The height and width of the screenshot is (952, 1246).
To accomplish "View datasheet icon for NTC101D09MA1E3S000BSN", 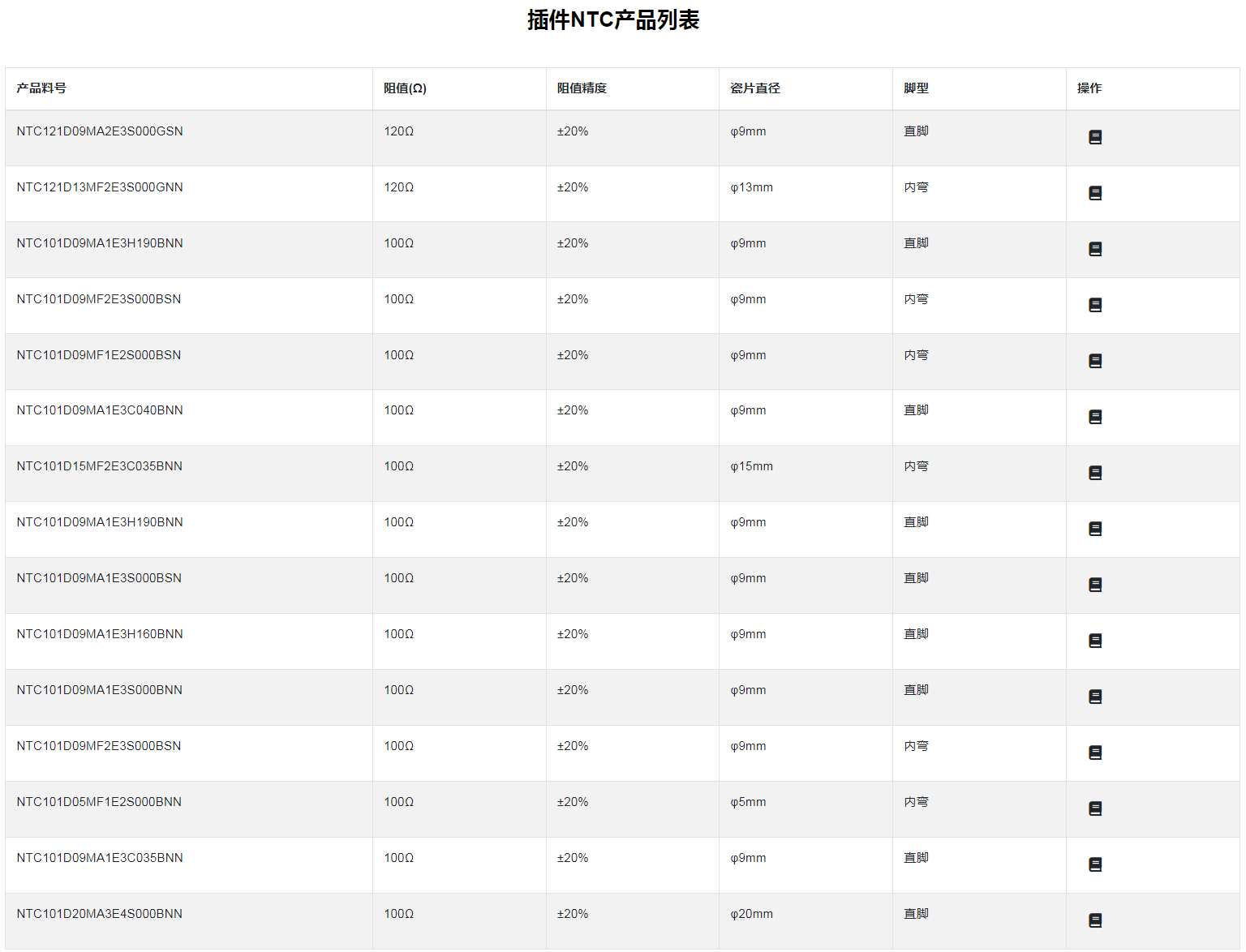I will [1094, 585].
